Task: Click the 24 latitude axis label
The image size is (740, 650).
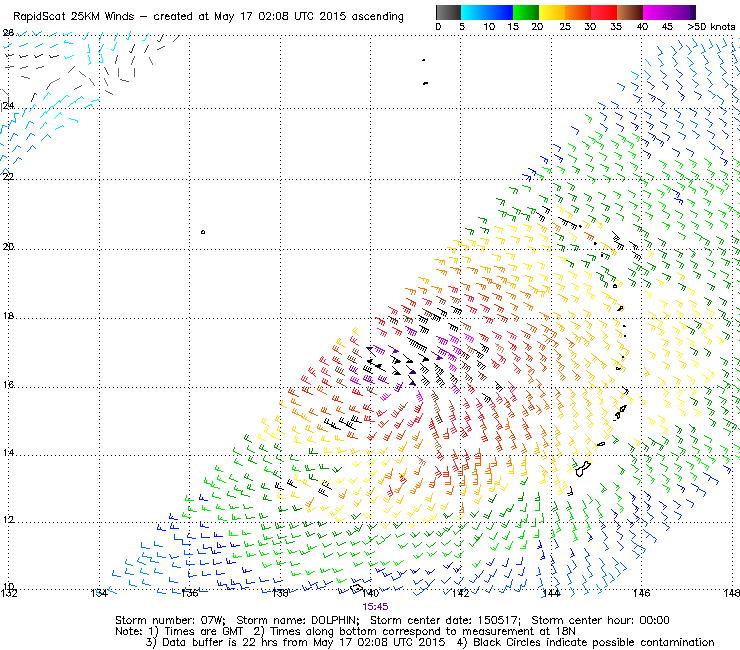Action: pyautogui.click(x=8, y=106)
